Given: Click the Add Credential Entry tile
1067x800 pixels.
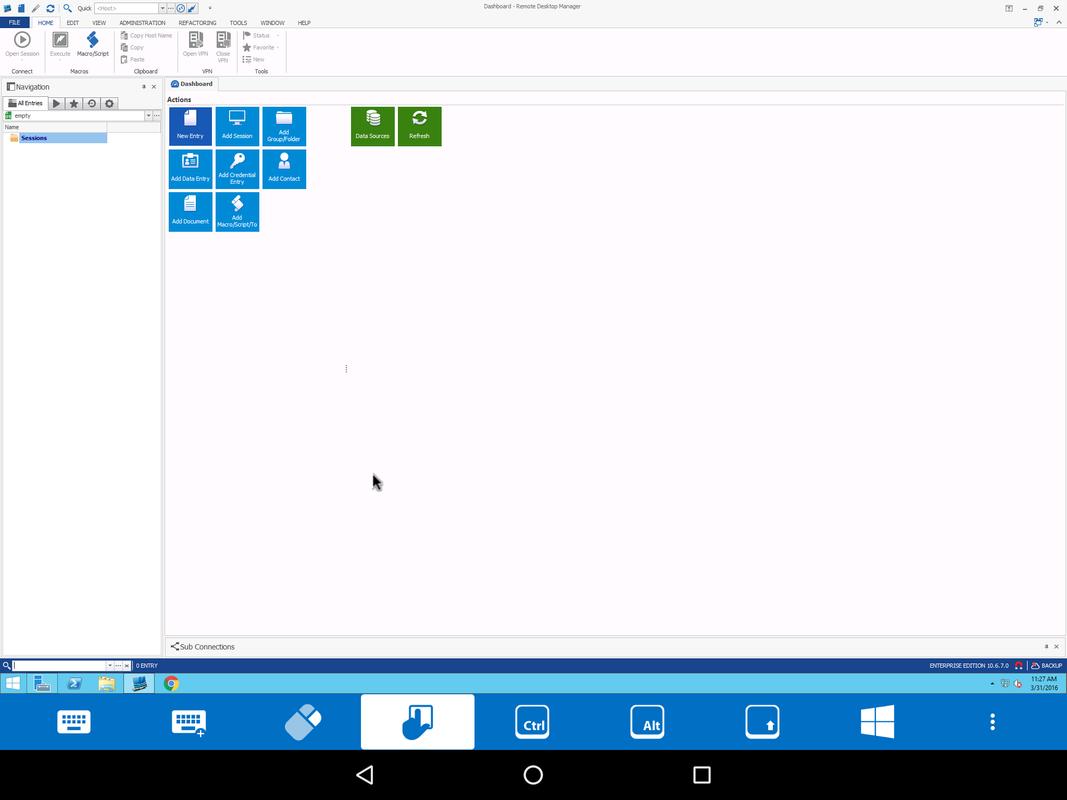Looking at the screenshot, I should pyautogui.click(x=237, y=169).
